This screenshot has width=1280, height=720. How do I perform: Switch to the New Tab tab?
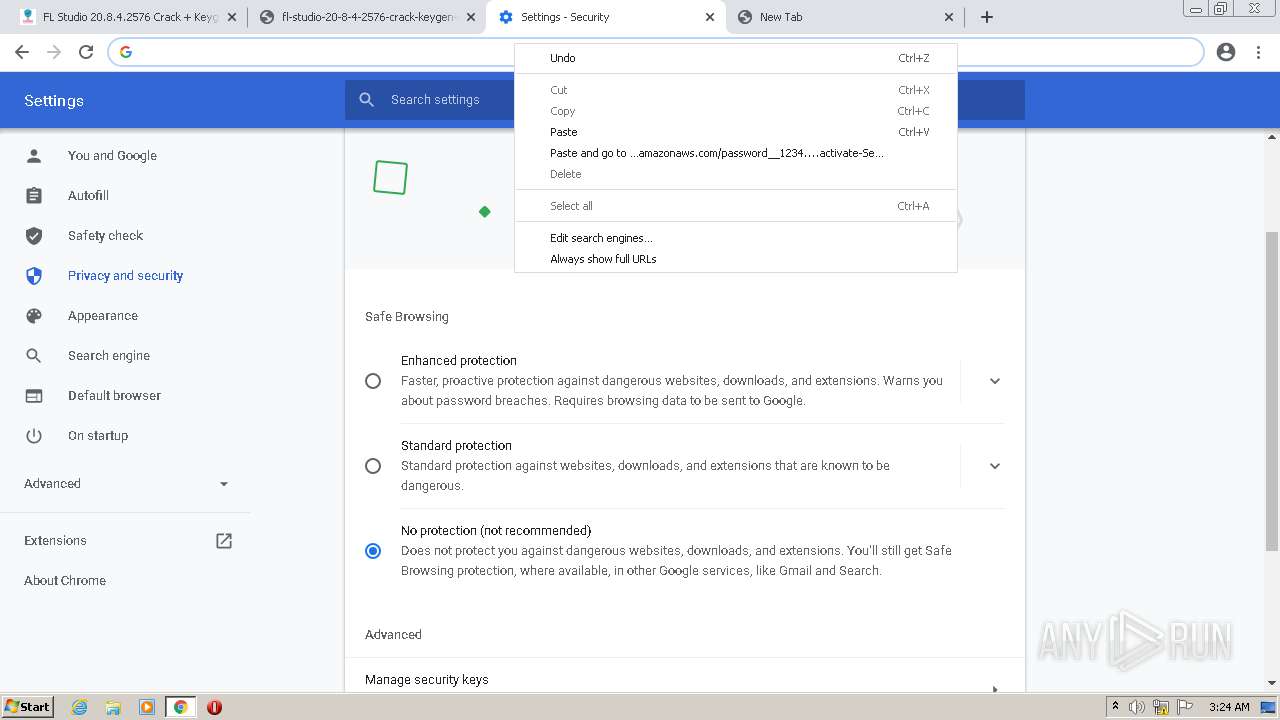(845, 17)
